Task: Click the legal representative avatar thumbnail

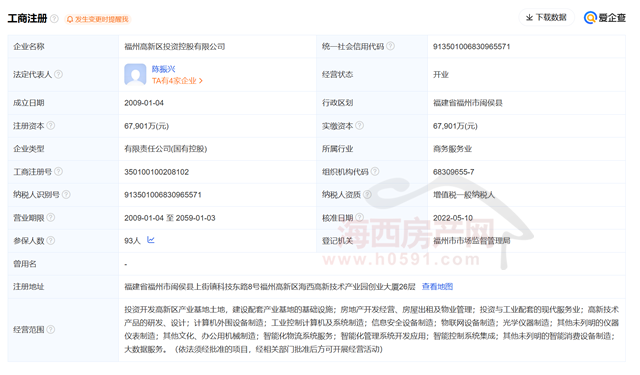Action: point(135,74)
